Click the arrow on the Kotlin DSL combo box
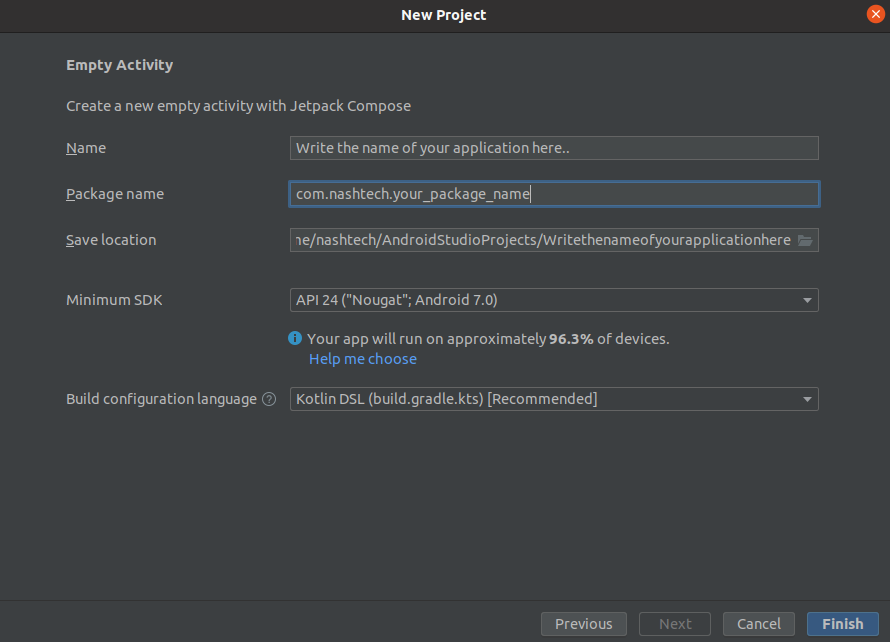This screenshot has width=890, height=642. pos(807,399)
